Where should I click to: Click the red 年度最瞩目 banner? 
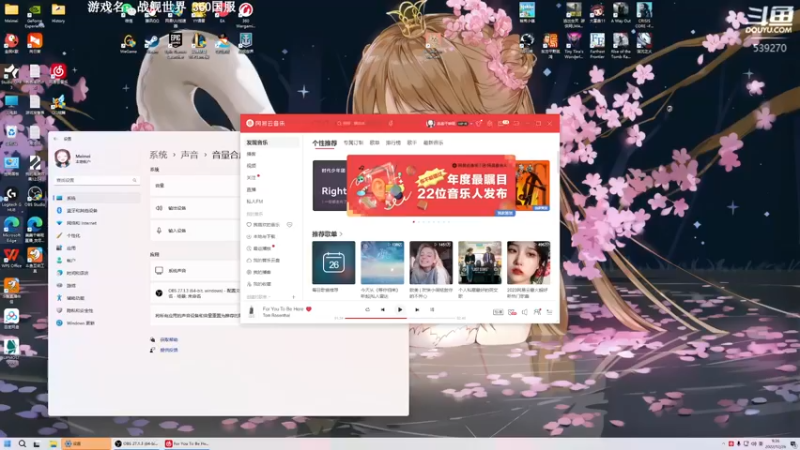coord(431,186)
